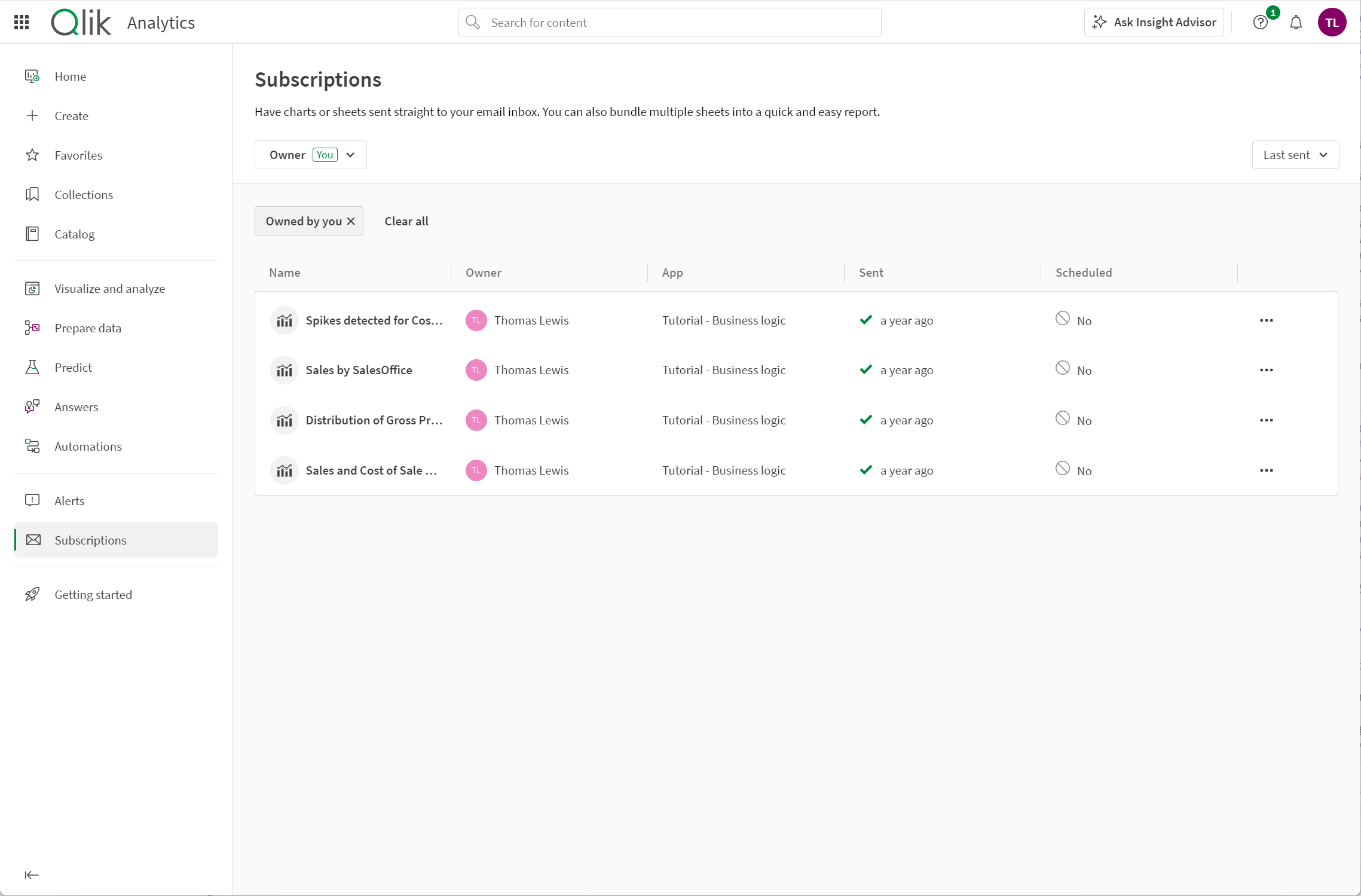Click the Alerts sidebar icon

pos(33,500)
